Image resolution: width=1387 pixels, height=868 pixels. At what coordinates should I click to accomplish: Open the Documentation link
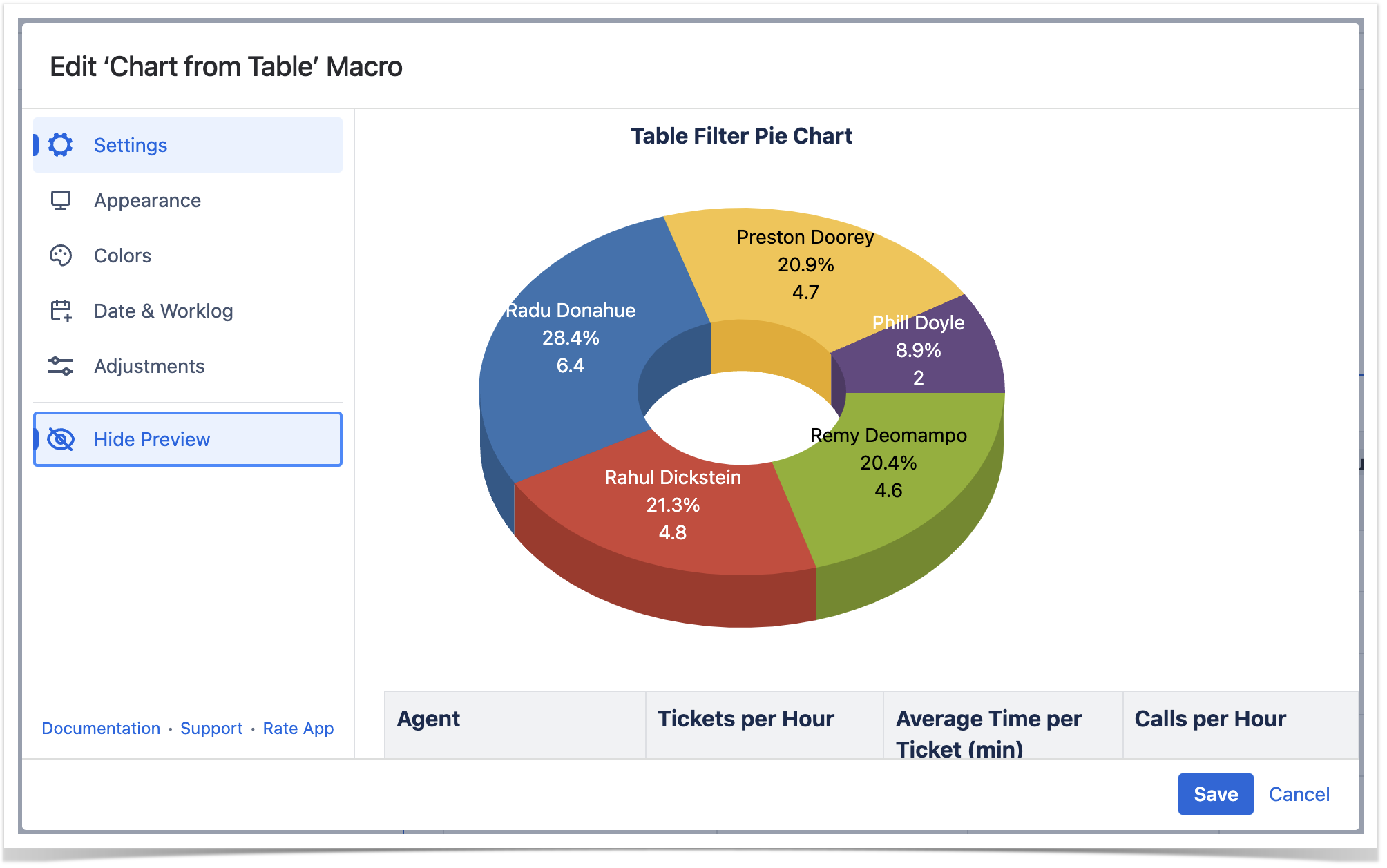tap(101, 729)
